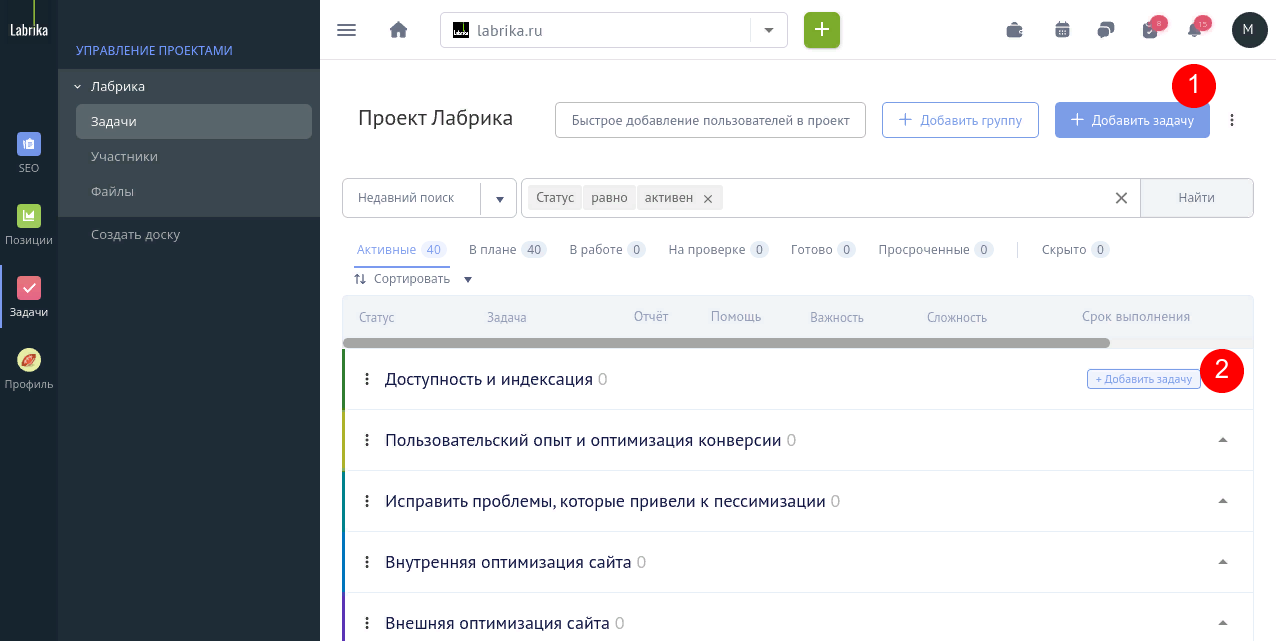Collapse the Внешняя оптимизация сайта group
1276x641 pixels.
(1222, 623)
